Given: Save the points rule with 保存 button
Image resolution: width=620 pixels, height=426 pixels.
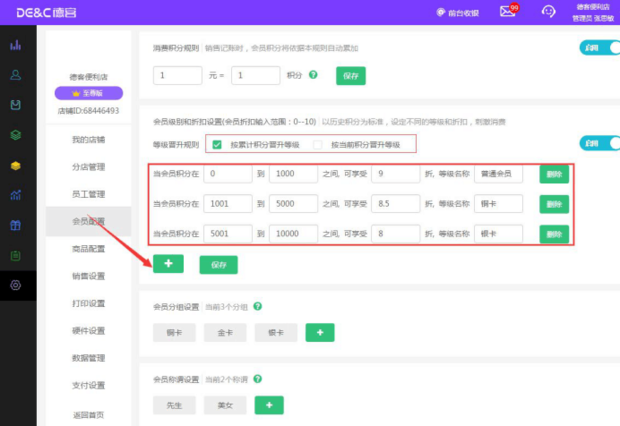Looking at the screenshot, I should [x=351, y=76].
